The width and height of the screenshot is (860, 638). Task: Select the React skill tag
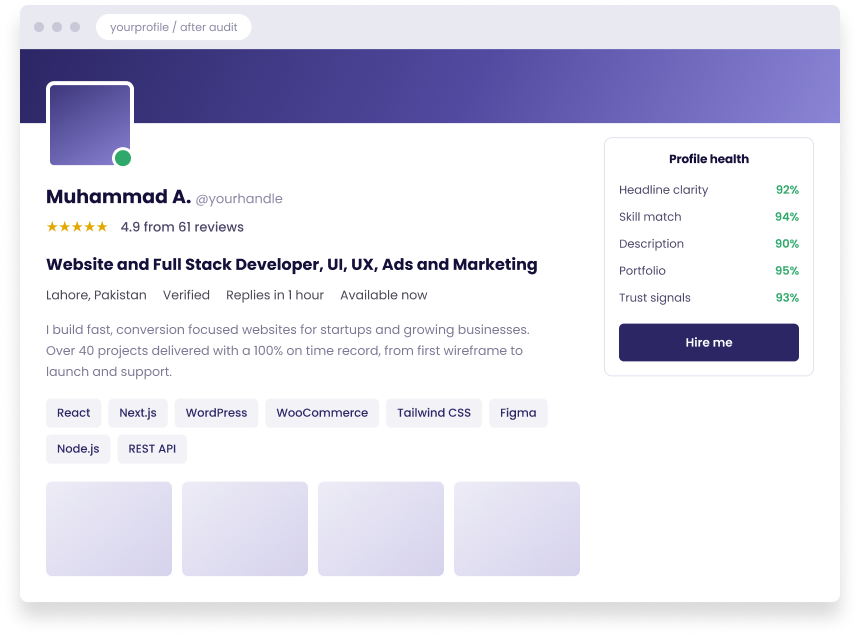[73, 413]
